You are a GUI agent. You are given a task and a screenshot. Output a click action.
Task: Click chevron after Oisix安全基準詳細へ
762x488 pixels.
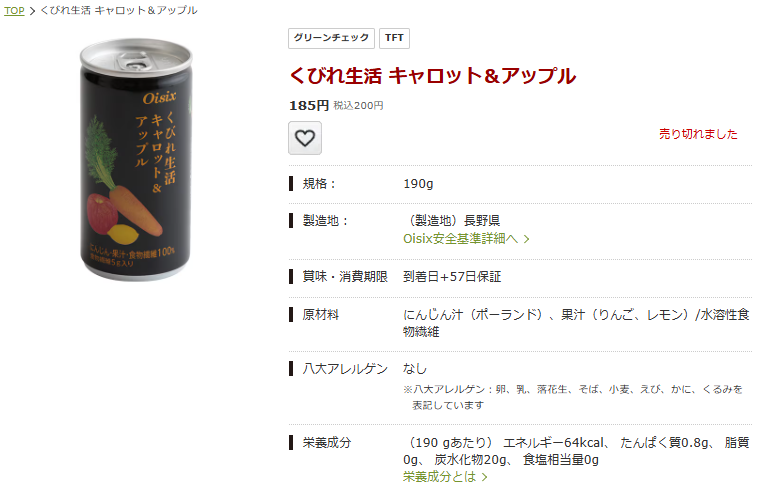coord(526,239)
